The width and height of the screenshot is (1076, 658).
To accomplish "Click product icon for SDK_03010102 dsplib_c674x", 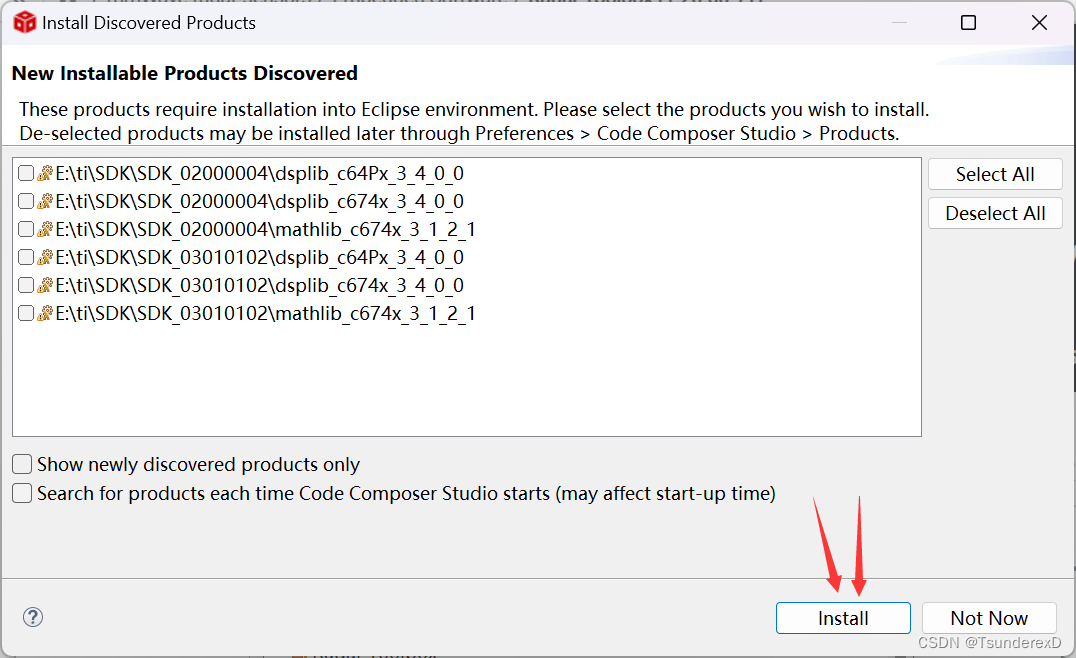I will pos(45,285).
